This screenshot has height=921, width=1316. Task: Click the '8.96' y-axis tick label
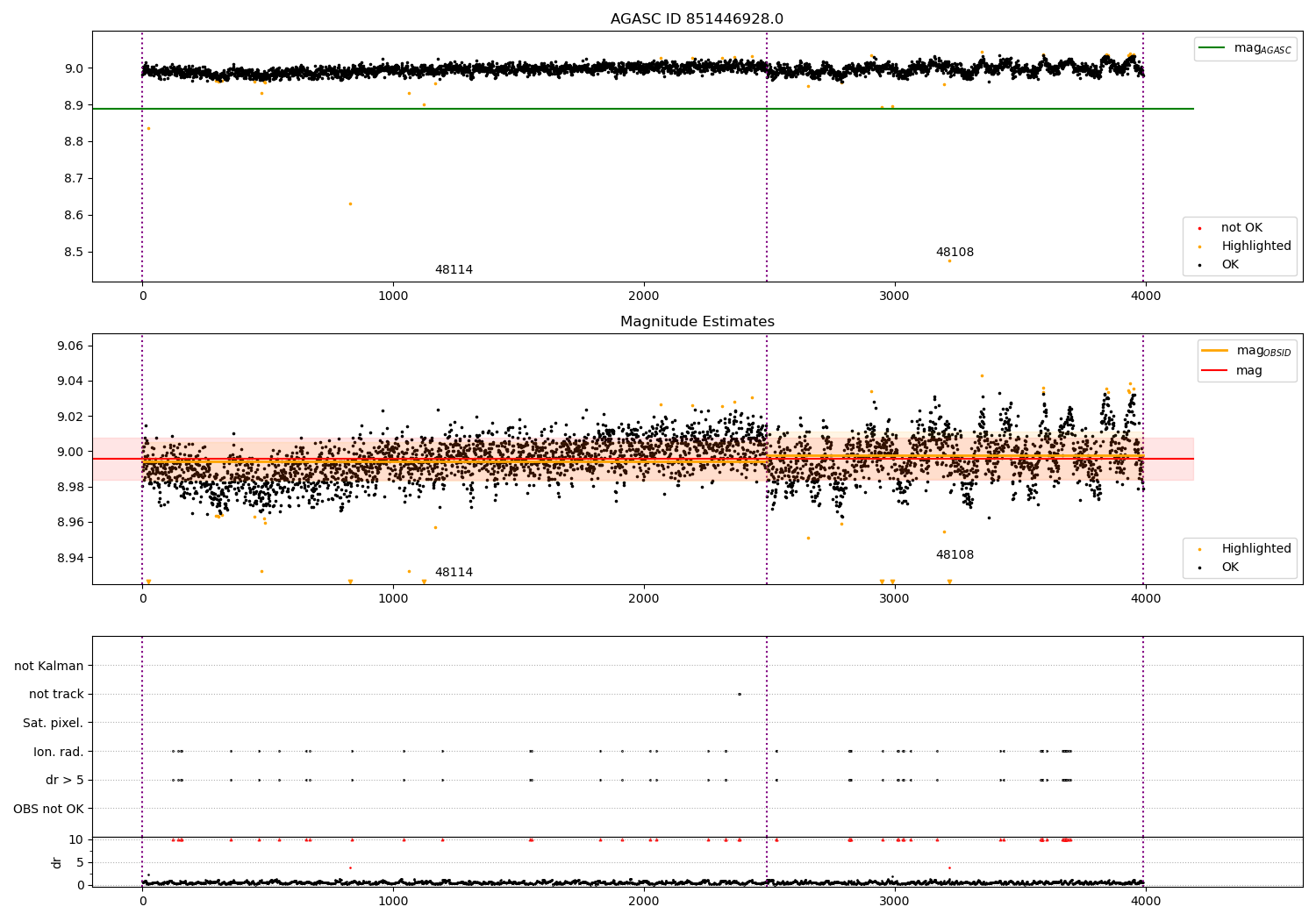point(70,523)
